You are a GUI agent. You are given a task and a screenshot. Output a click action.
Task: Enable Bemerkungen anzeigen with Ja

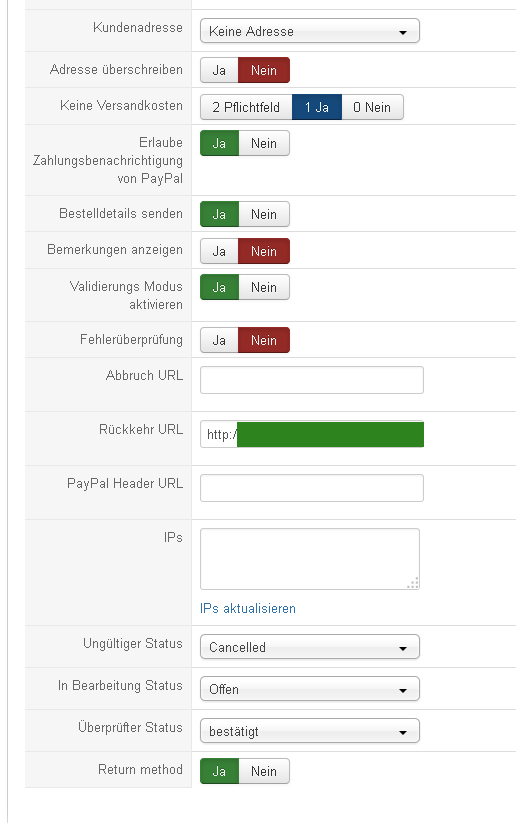click(219, 251)
